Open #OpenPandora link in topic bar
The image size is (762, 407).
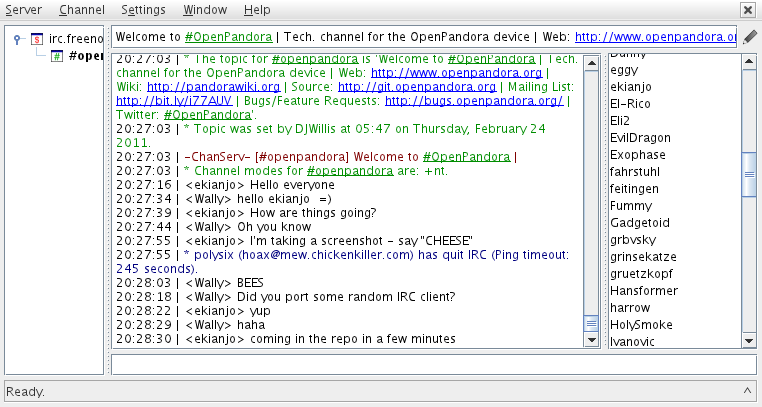pyautogui.click(x=228, y=37)
